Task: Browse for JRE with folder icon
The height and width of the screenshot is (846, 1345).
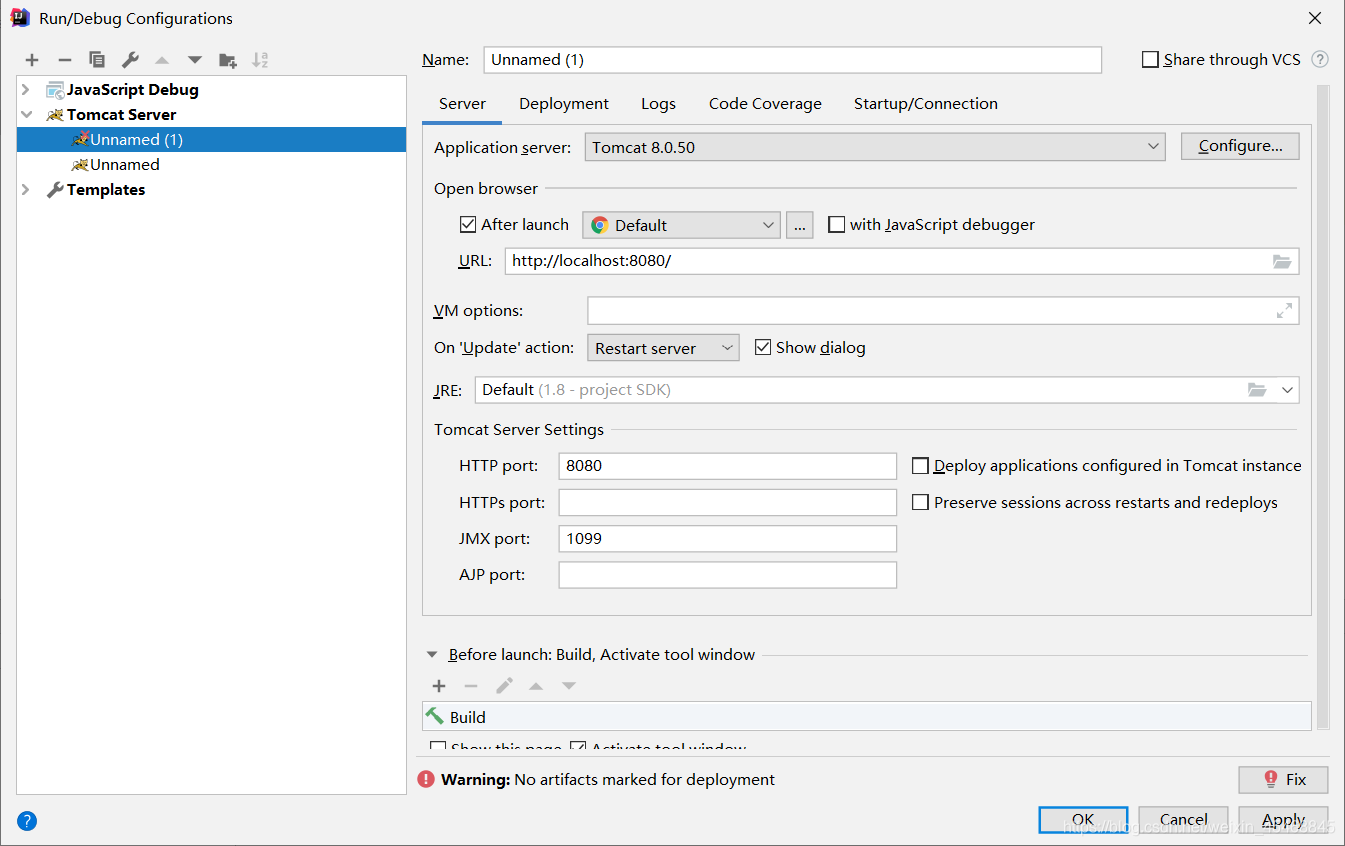Action: (1257, 390)
